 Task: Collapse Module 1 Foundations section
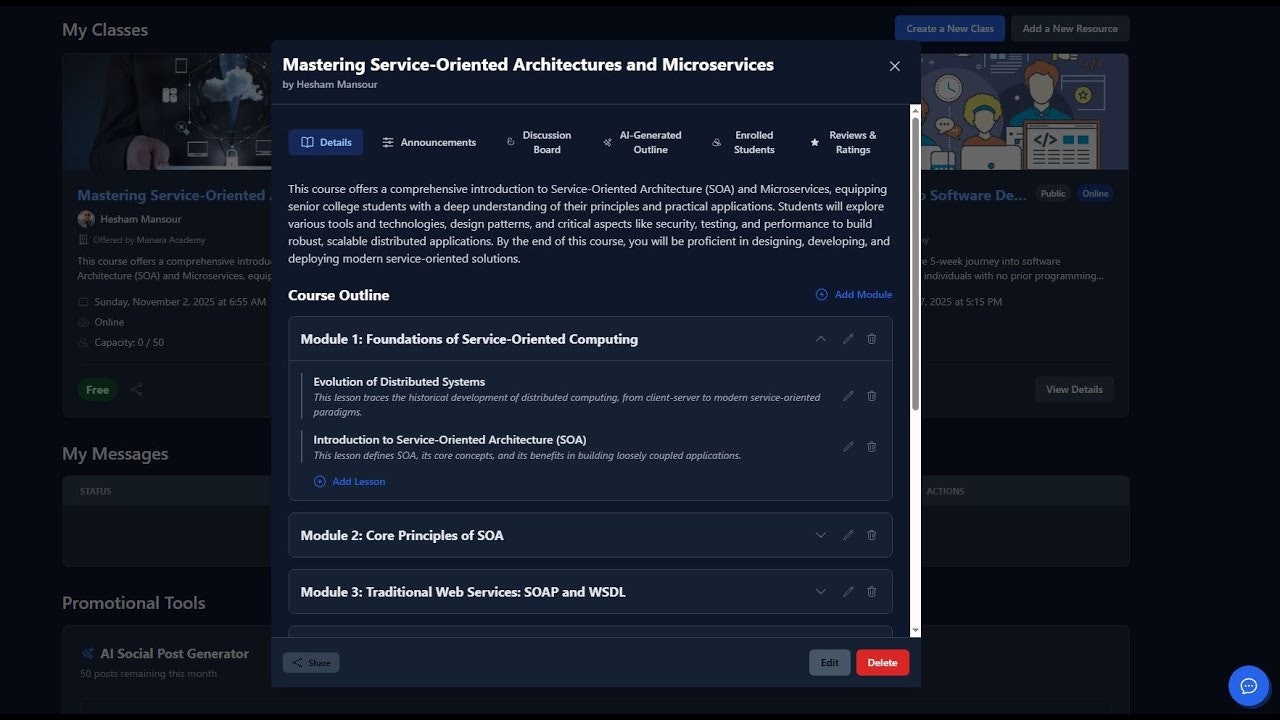[821, 339]
